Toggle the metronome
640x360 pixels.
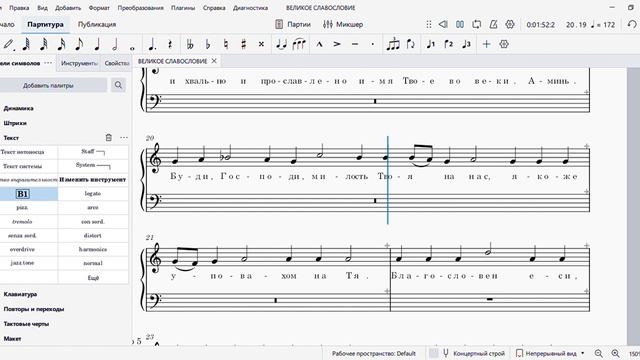(x=493, y=24)
